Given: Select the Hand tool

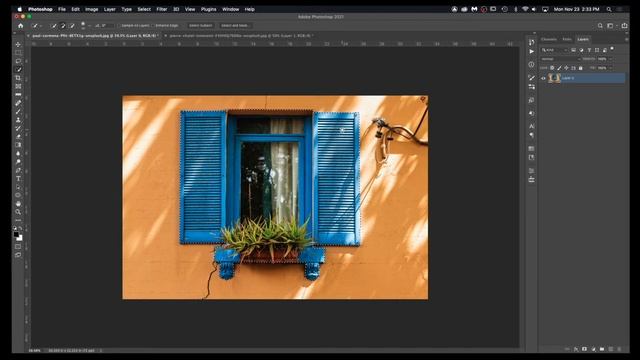Looking at the screenshot, I should click(x=18, y=204).
